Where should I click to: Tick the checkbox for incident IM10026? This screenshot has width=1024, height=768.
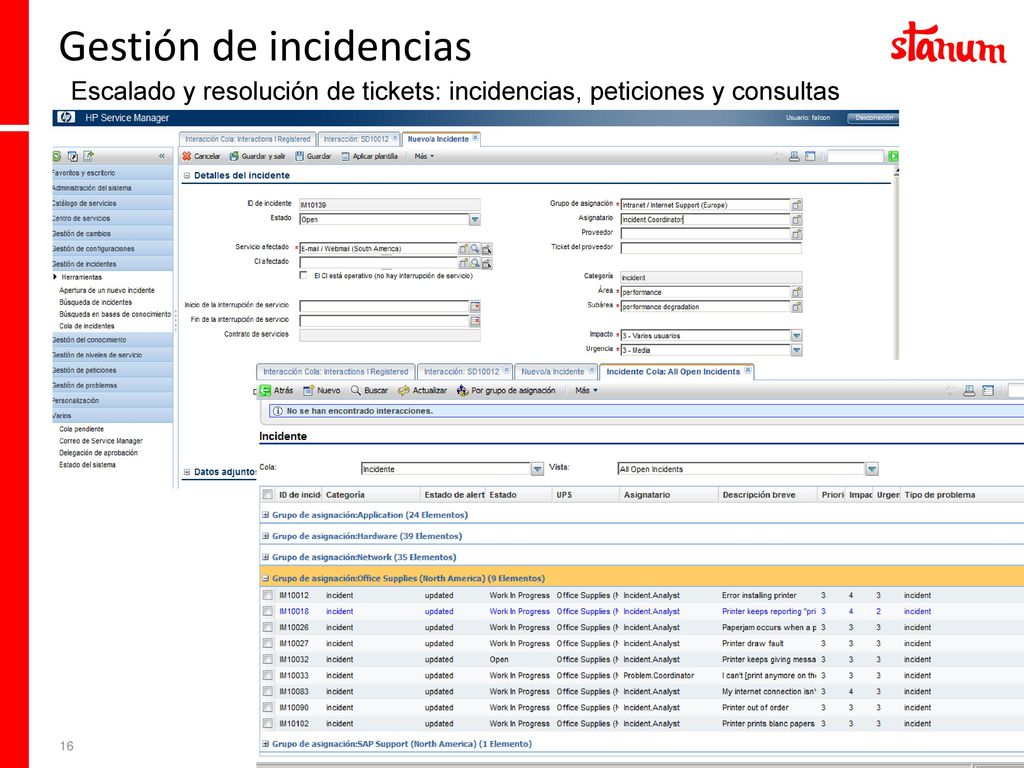(268, 627)
